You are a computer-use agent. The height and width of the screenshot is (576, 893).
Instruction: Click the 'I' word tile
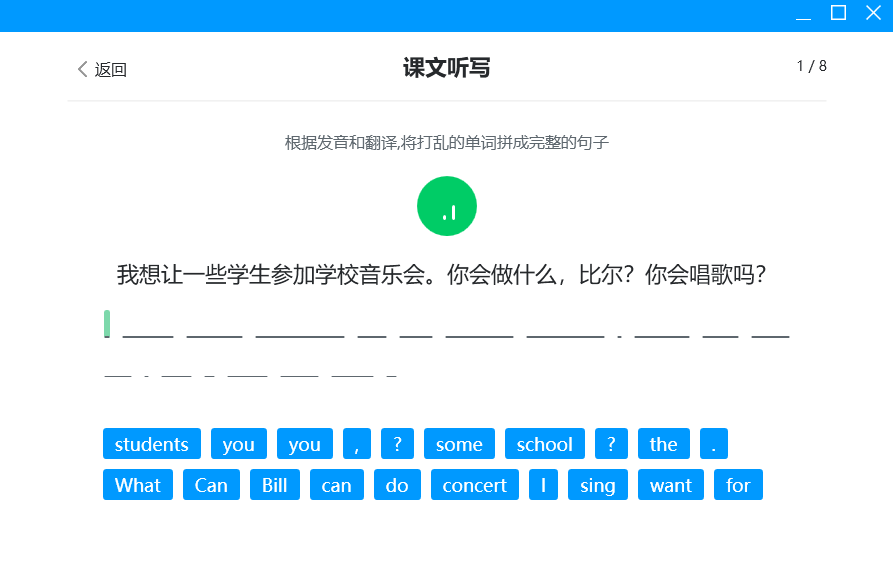point(543,485)
